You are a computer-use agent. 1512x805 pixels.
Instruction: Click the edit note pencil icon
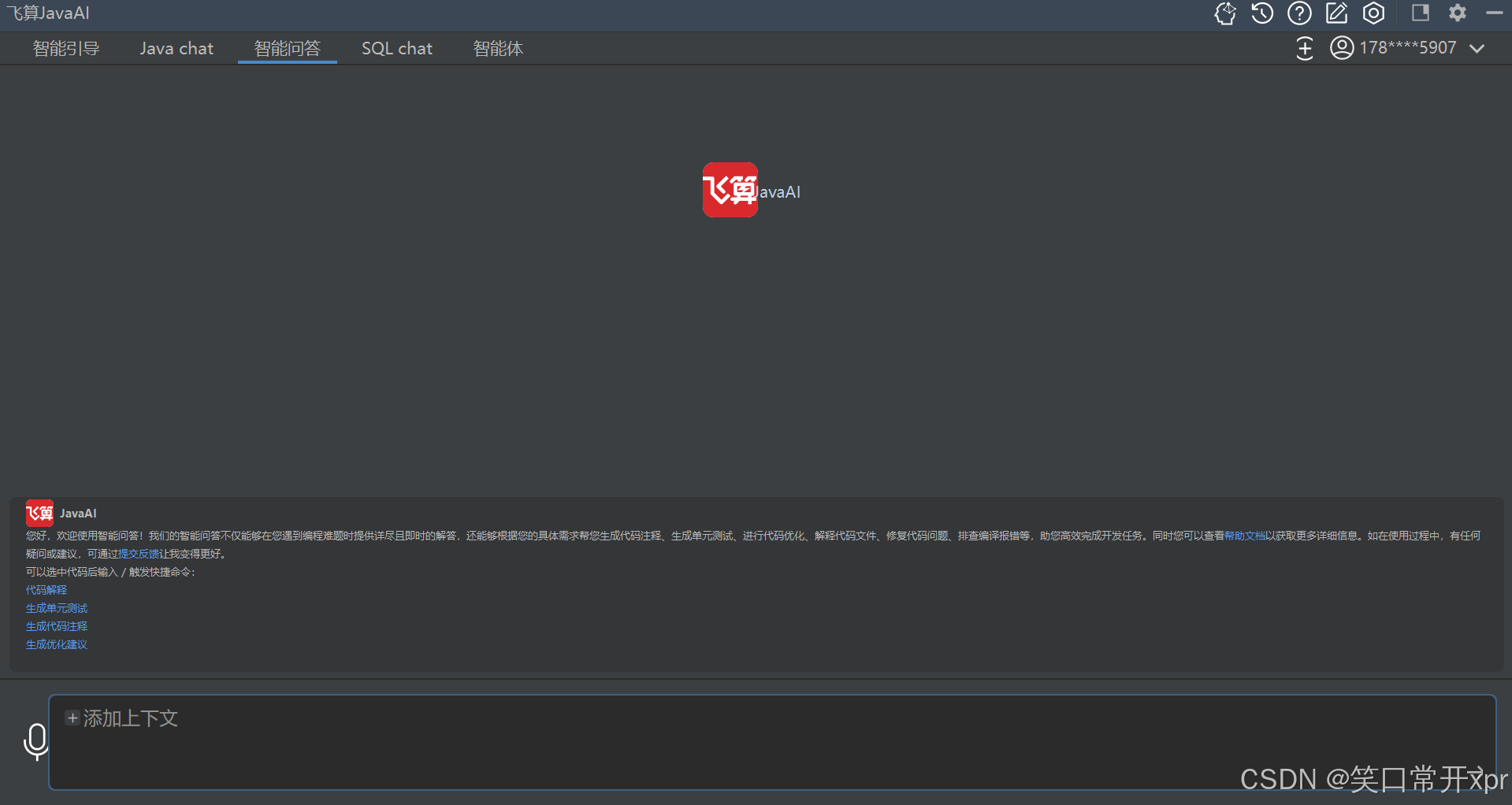pyautogui.click(x=1336, y=13)
